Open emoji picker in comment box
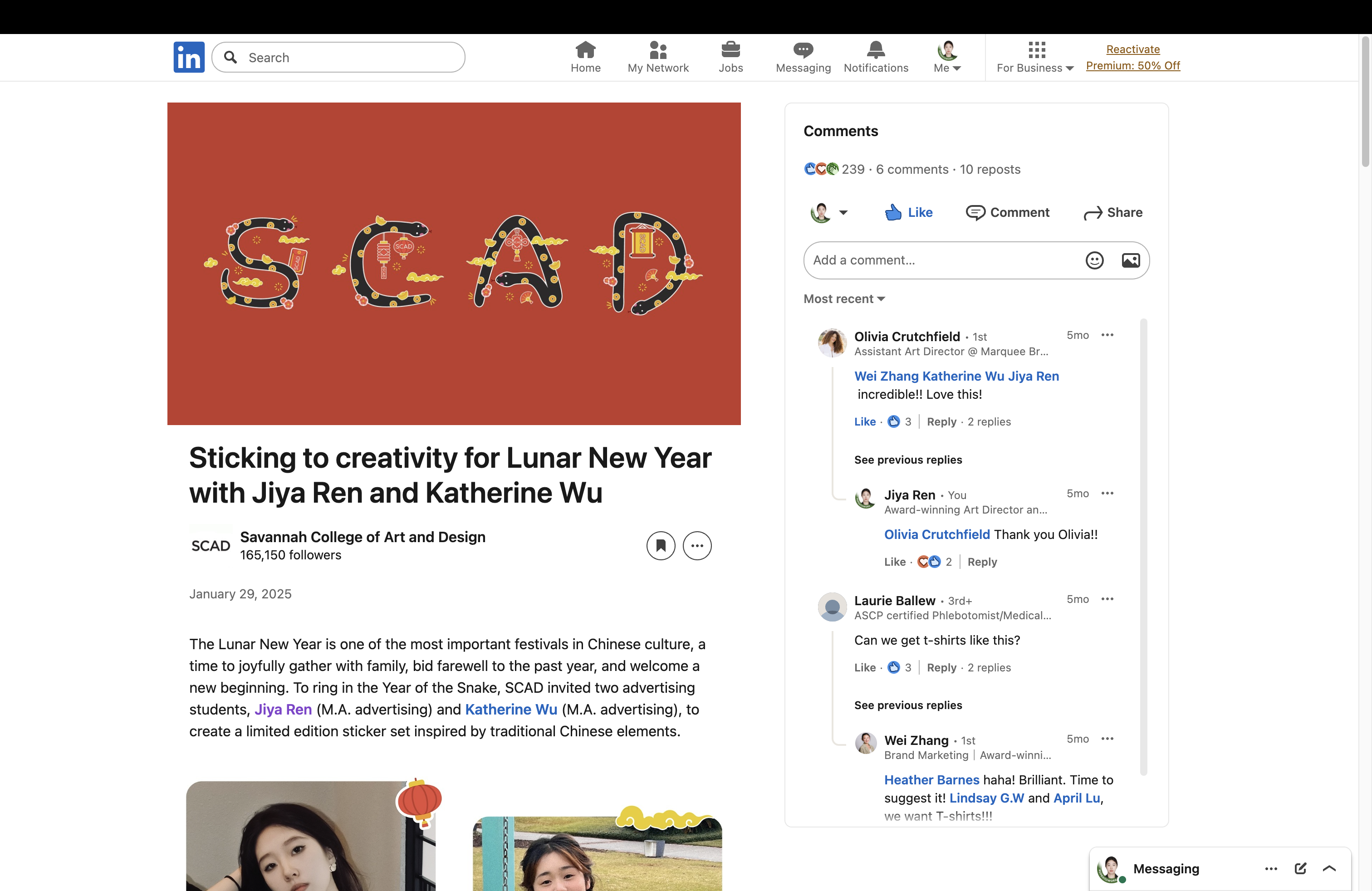1372x891 pixels. 1094,260
